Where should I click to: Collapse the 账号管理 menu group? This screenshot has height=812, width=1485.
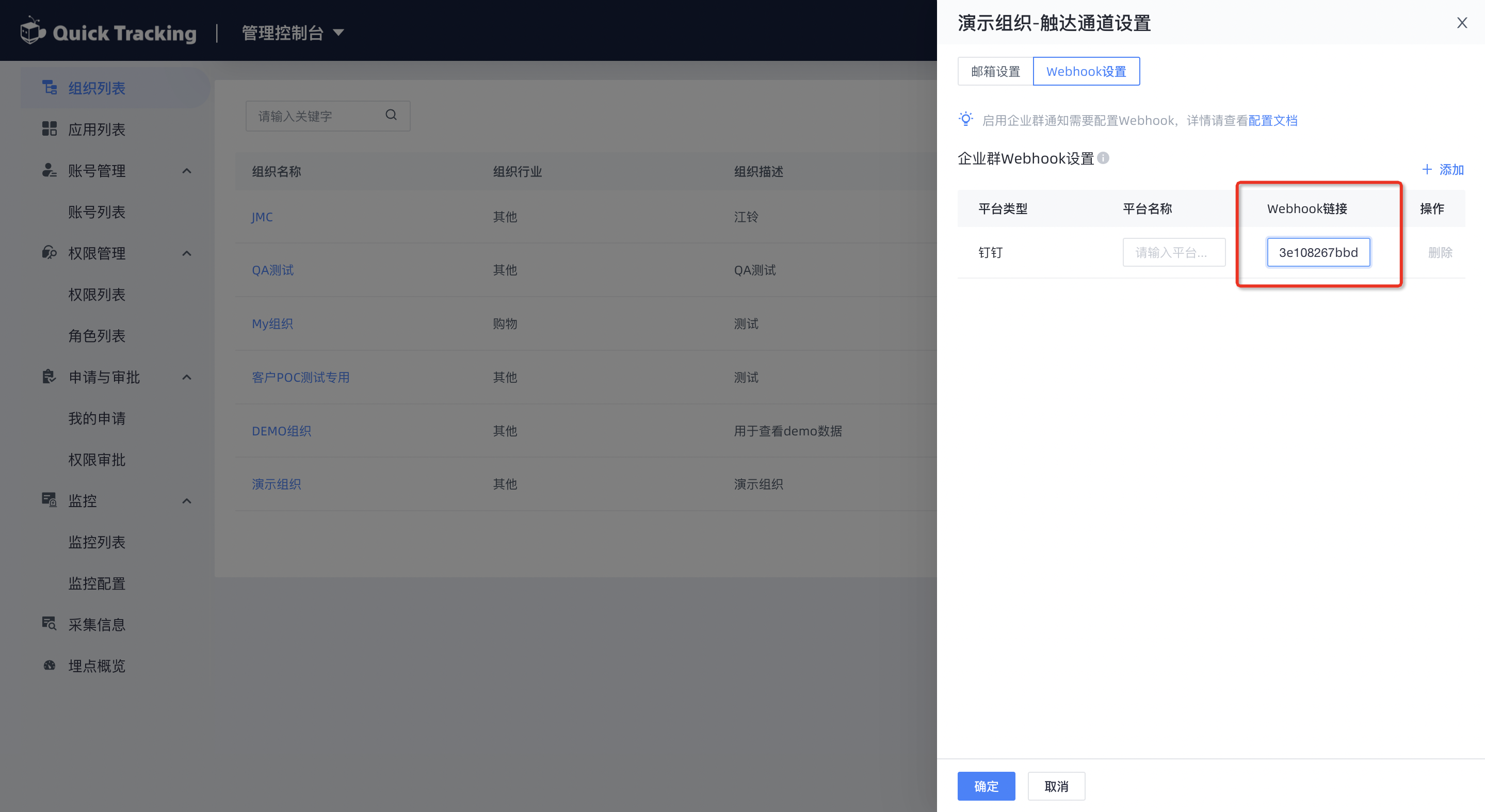click(187, 171)
